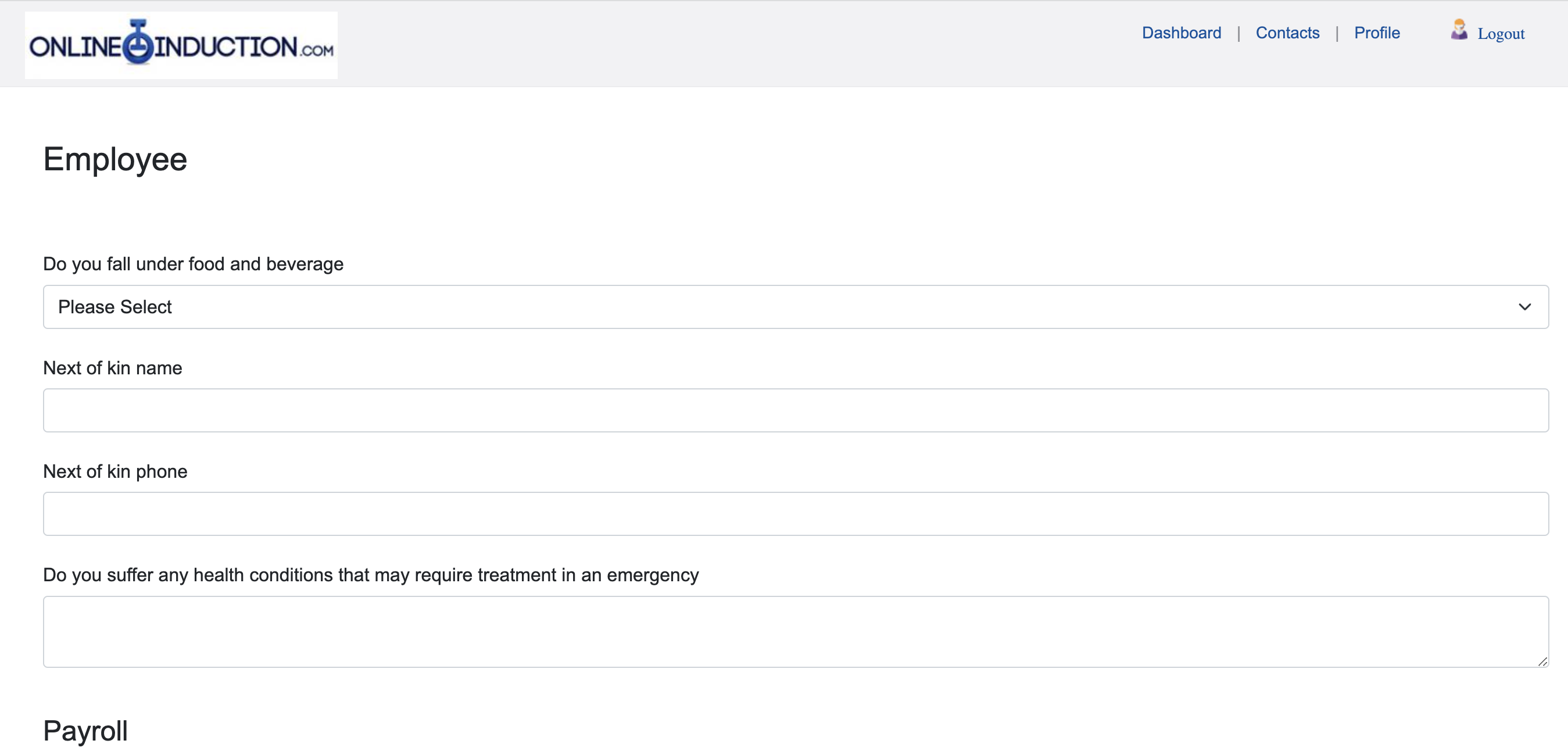The height and width of the screenshot is (751, 1568).
Task: Click the Employee section heading
Action: coord(115,159)
